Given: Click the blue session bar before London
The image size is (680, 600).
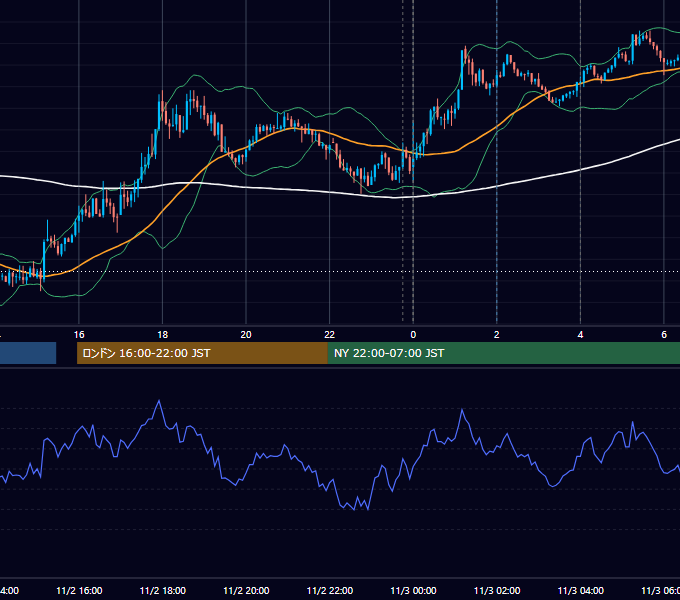Looking at the screenshot, I should pos(28,353).
